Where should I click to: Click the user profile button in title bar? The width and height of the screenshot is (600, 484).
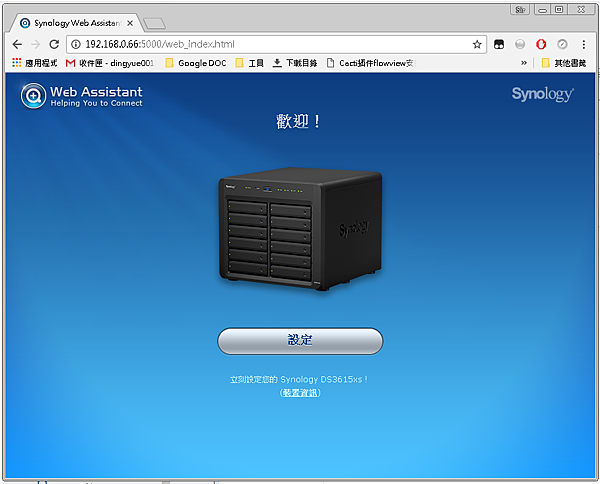pyautogui.click(x=520, y=10)
